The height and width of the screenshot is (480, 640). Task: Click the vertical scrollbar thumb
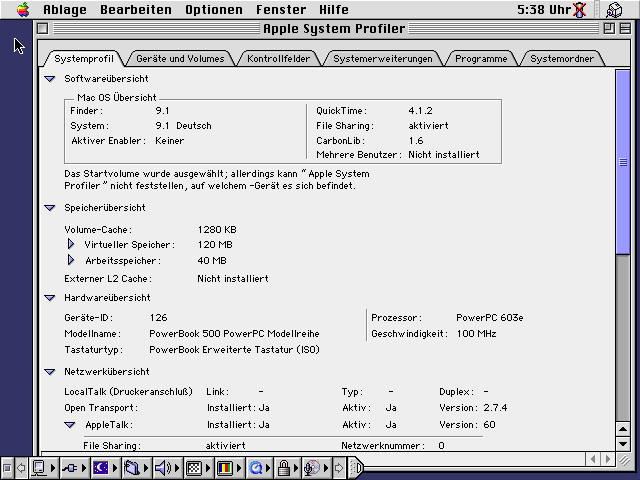(x=623, y=162)
